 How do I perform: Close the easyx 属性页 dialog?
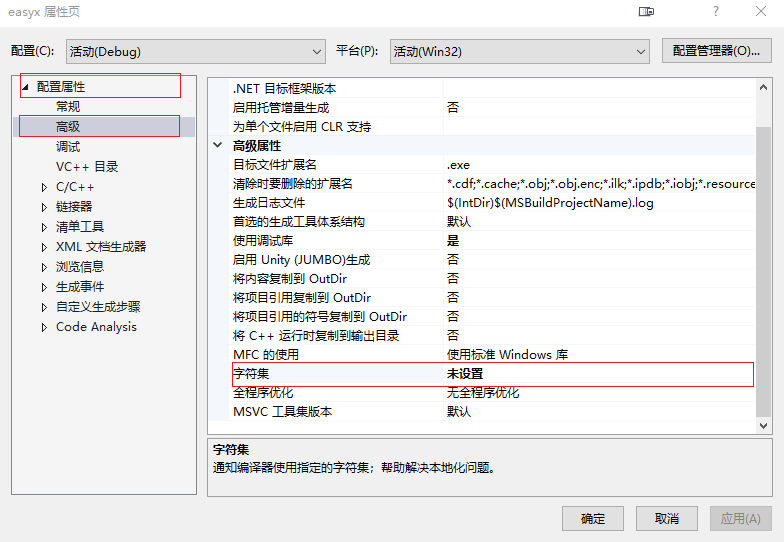tap(760, 11)
